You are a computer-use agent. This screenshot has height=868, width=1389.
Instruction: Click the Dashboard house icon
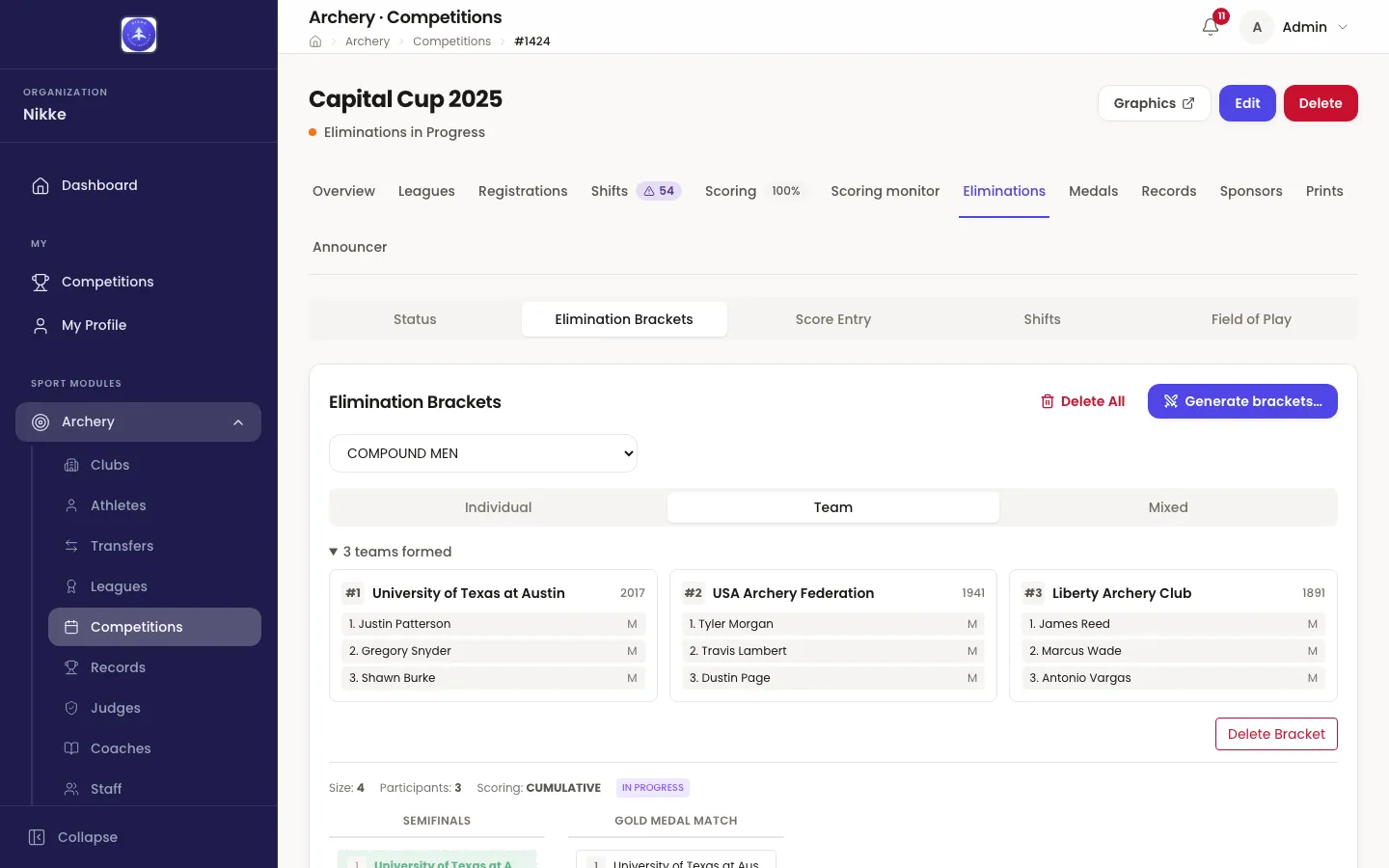point(41,185)
